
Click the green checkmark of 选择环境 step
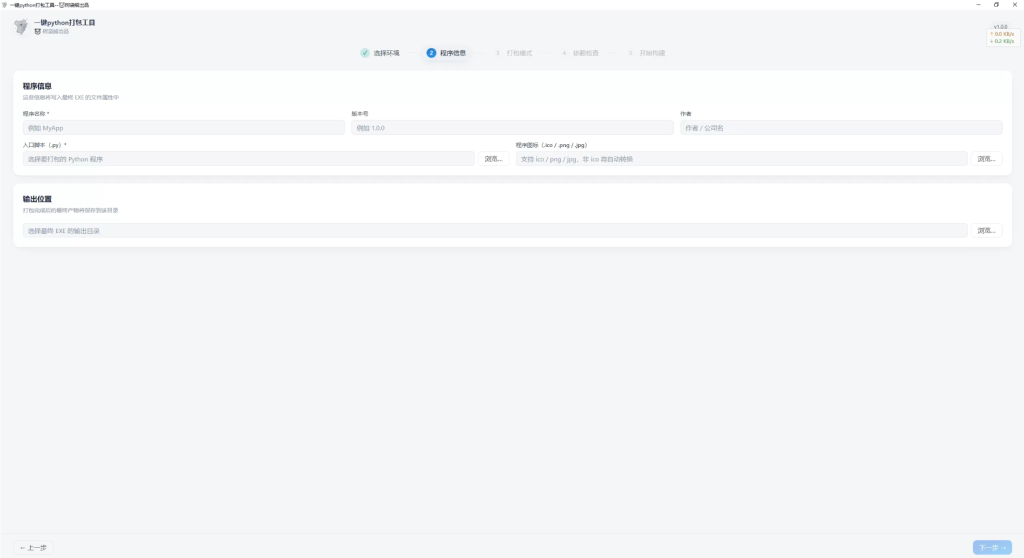pos(365,53)
